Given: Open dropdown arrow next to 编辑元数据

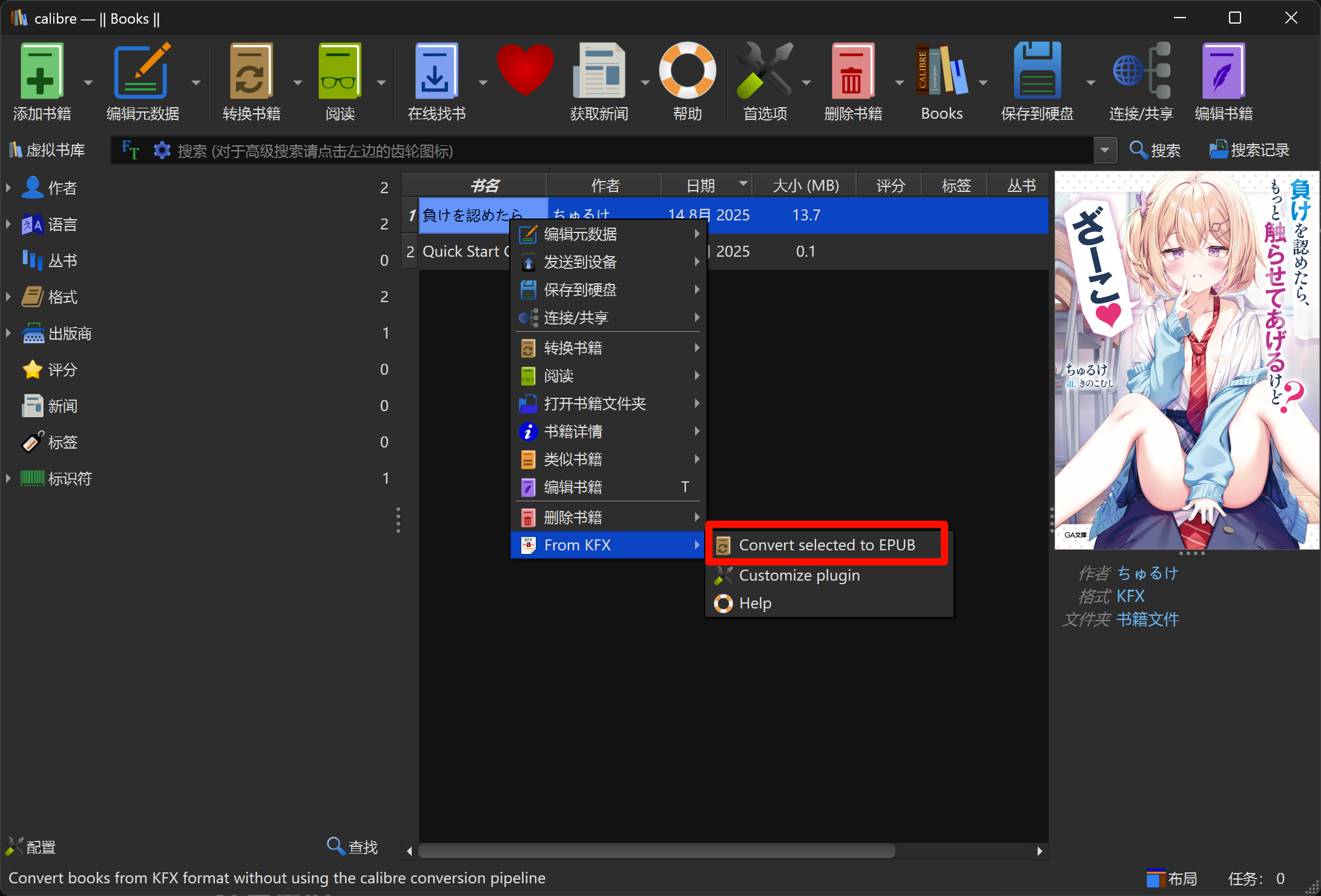Looking at the screenshot, I should 196,82.
